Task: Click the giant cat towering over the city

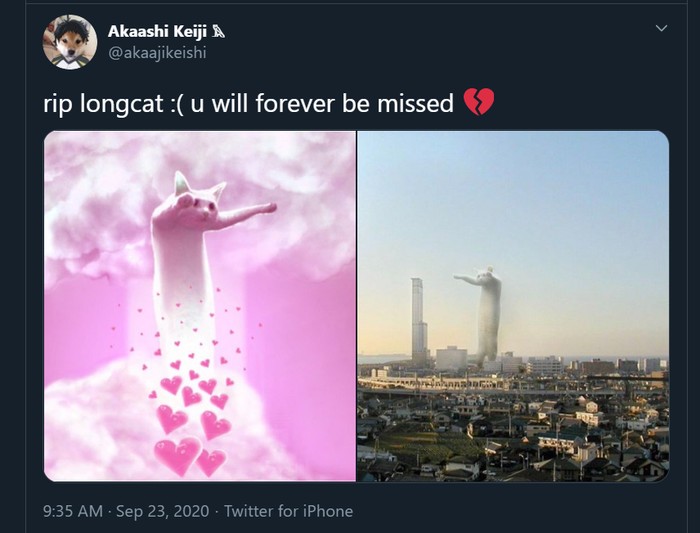Action: click(487, 310)
